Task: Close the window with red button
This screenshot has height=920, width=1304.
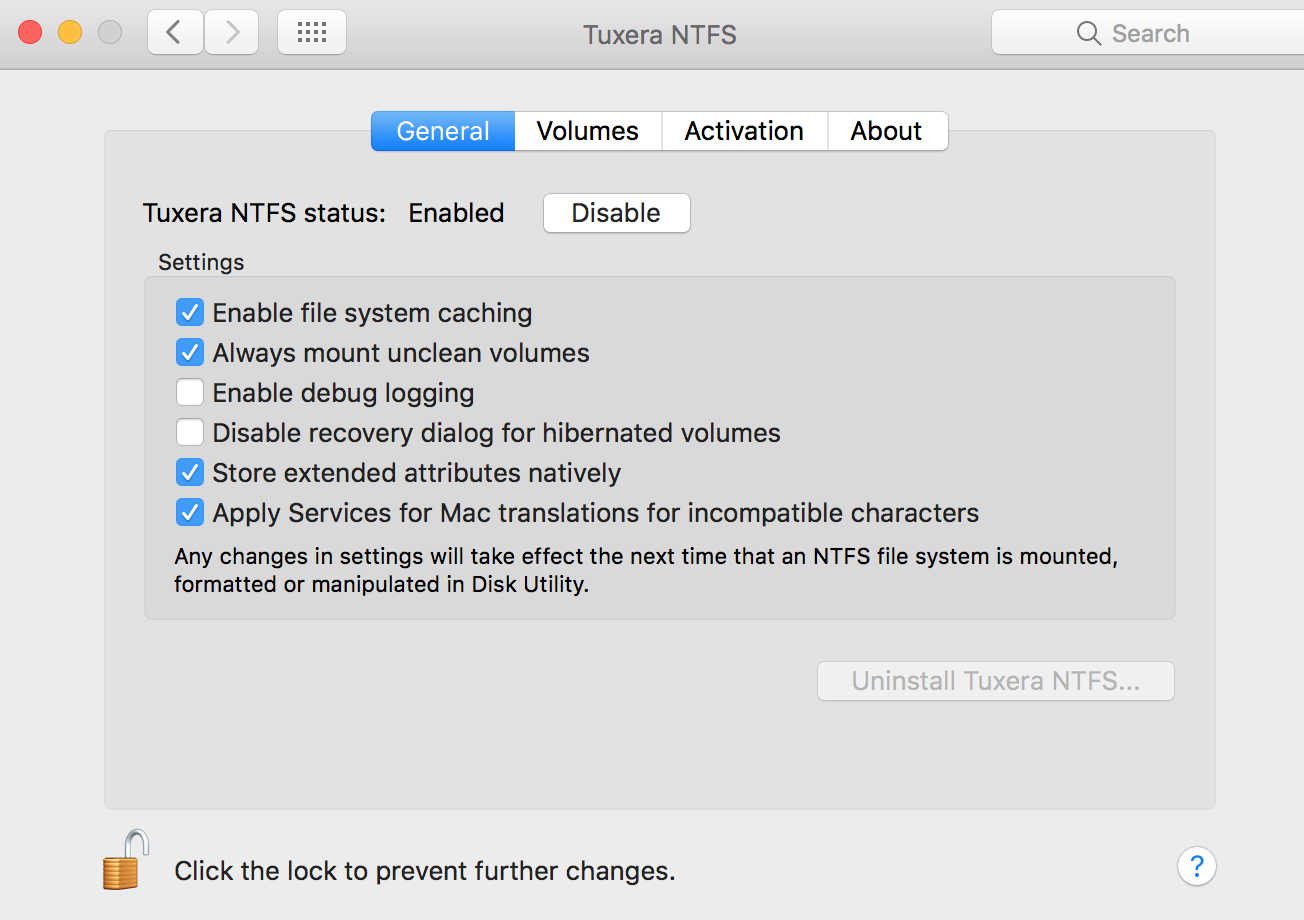Action: click(x=30, y=32)
